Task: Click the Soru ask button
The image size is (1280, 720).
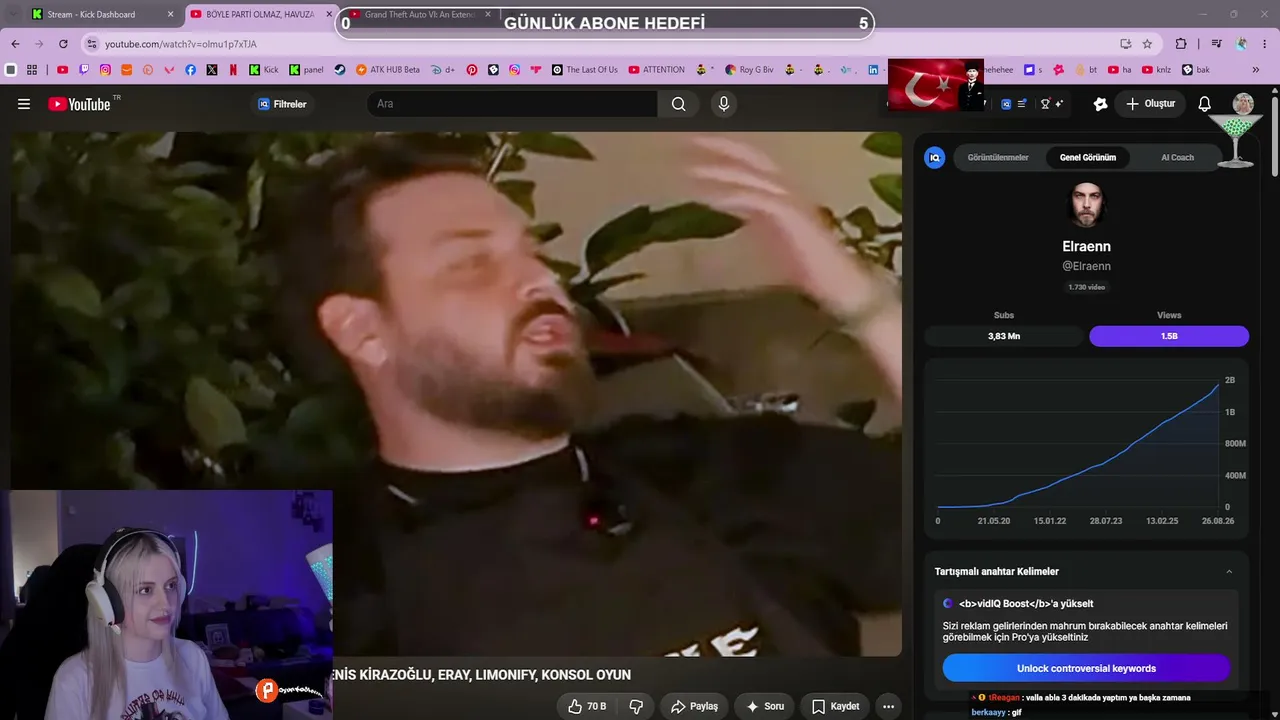Action: [x=765, y=706]
